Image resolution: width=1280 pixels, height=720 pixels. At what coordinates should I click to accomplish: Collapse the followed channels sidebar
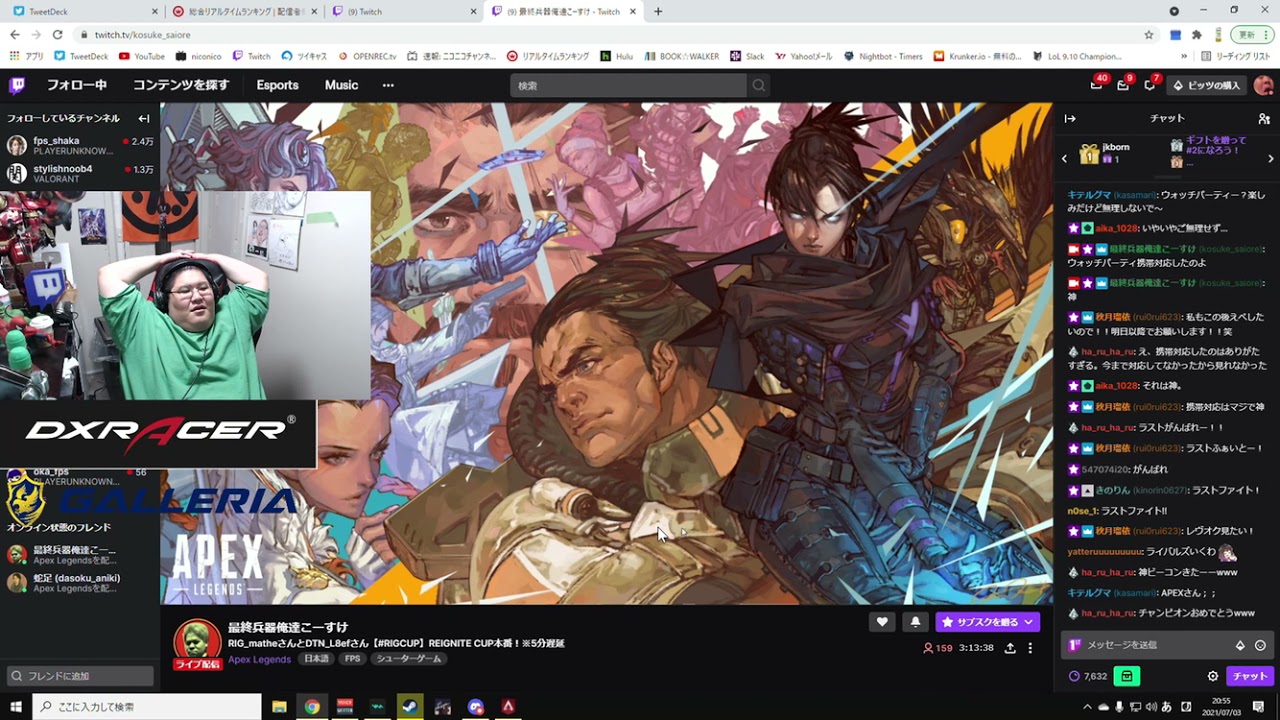click(144, 118)
